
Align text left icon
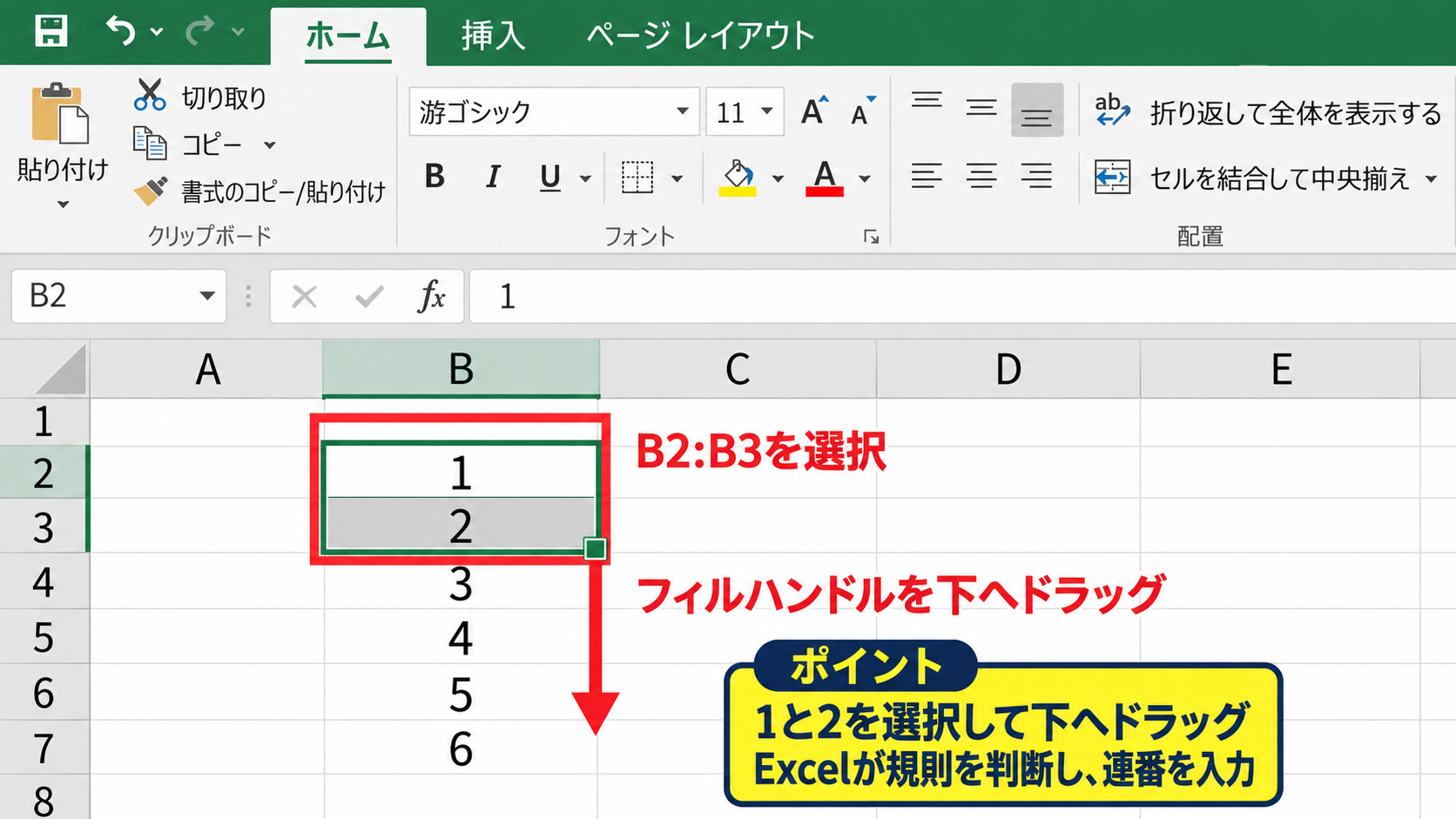point(927,177)
